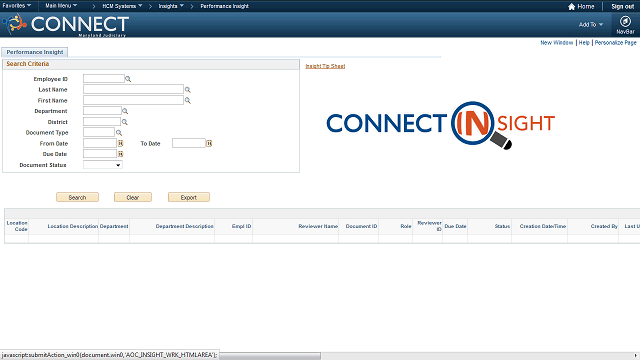
Task: Open Document Type lookup magnifier
Action: [119, 133]
